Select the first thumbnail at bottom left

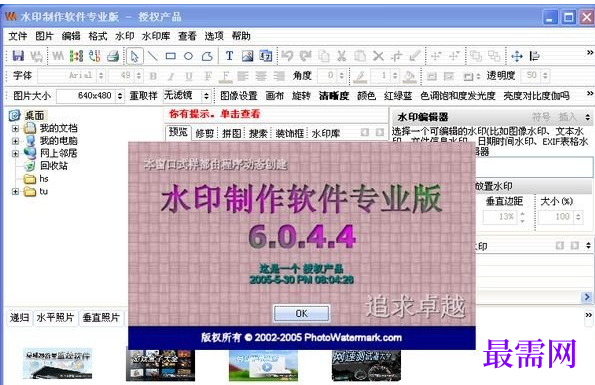tap(57, 363)
